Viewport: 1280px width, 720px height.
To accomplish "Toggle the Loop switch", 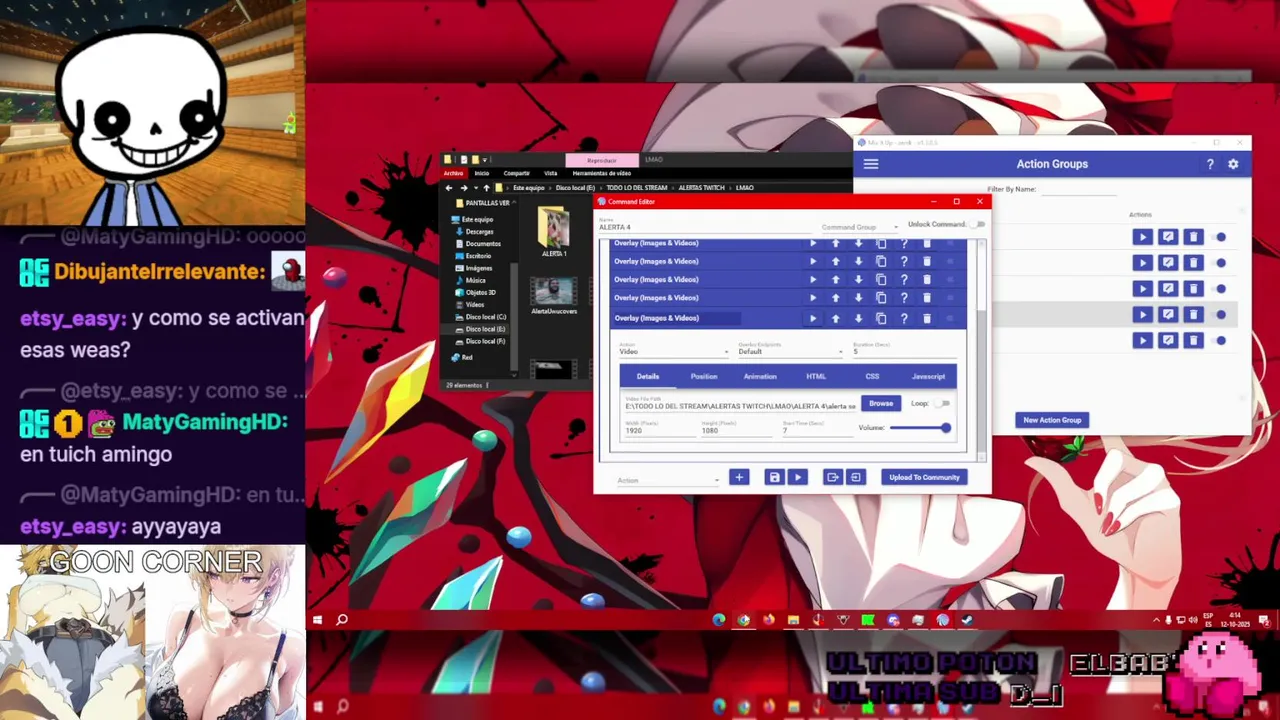I will pyautogui.click(x=943, y=403).
